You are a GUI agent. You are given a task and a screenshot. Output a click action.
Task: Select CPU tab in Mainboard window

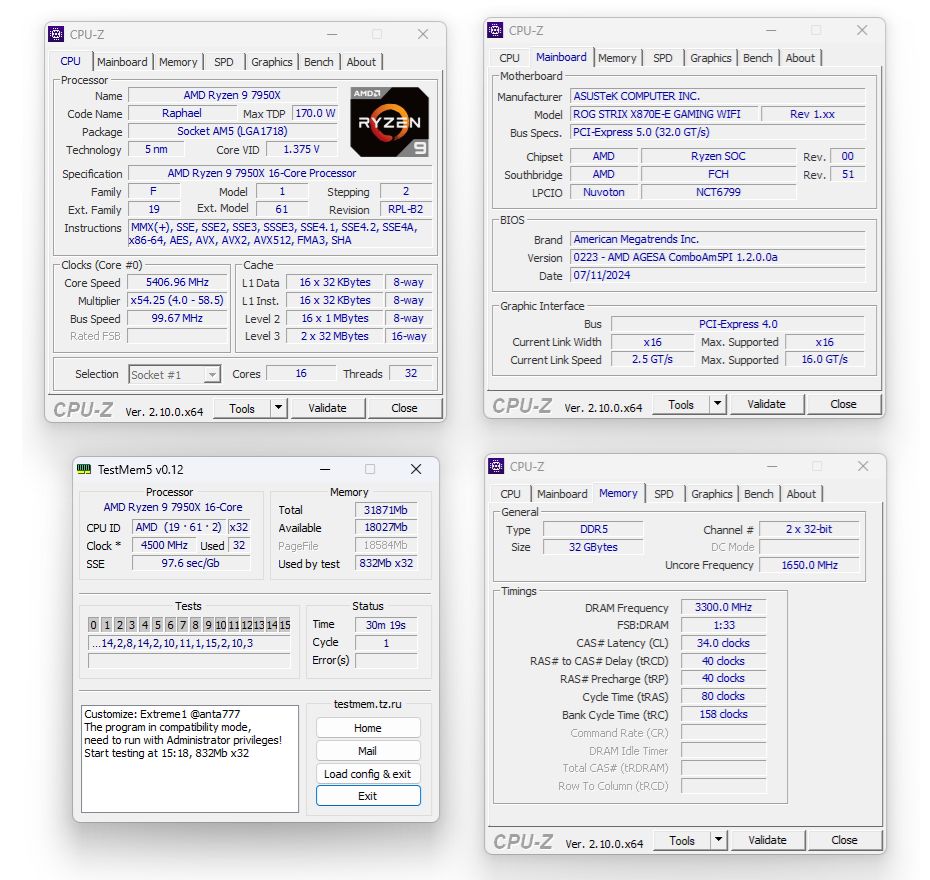point(509,58)
